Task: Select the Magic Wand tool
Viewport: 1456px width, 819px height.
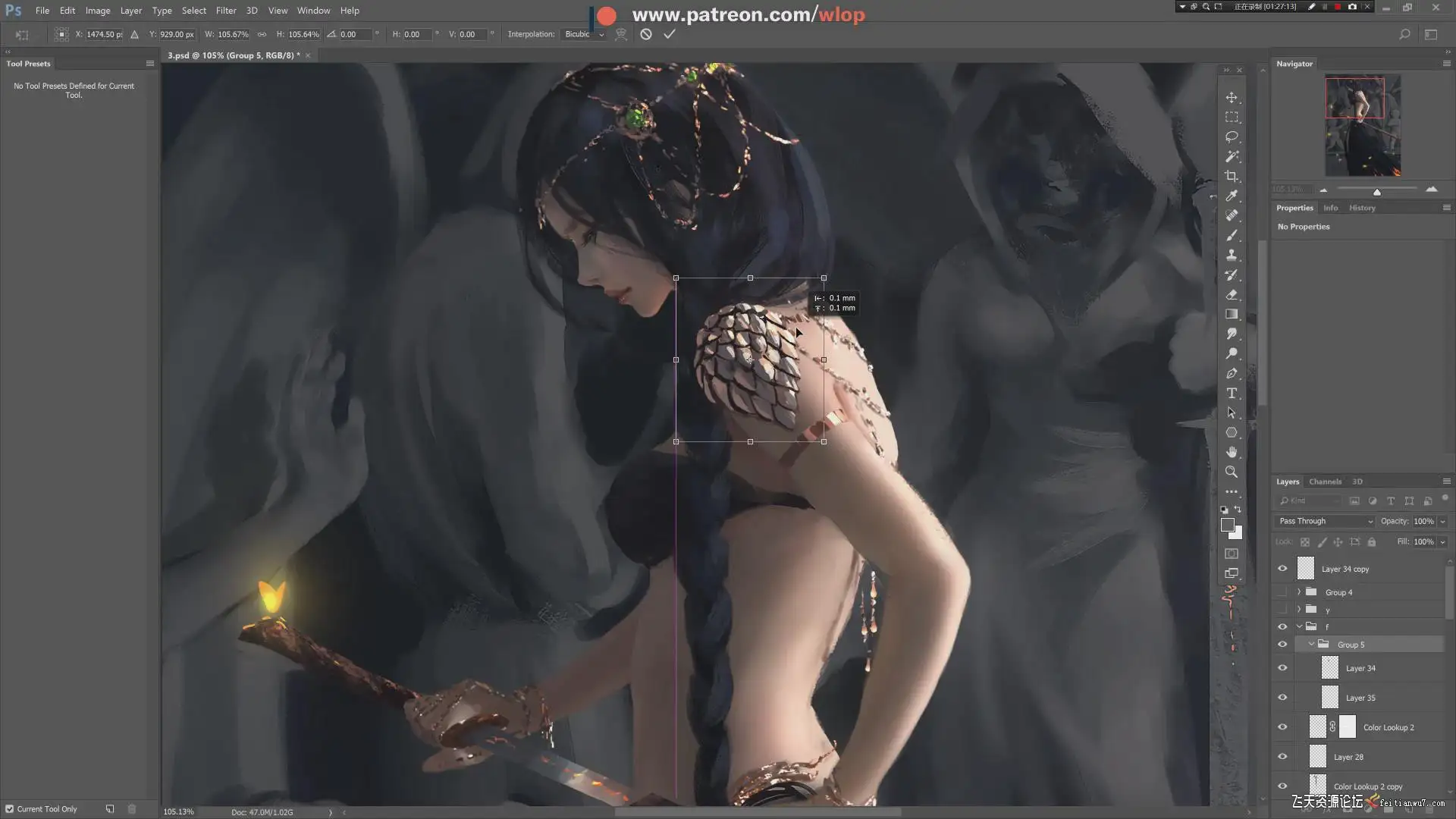Action: tap(1232, 156)
